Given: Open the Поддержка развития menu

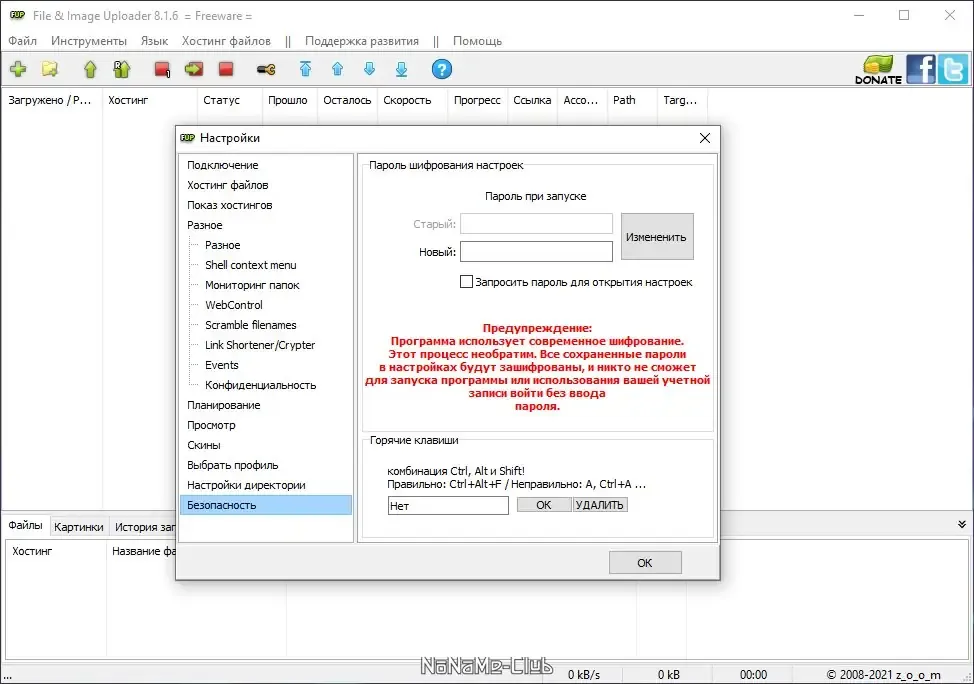Looking at the screenshot, I should (362, 41).
